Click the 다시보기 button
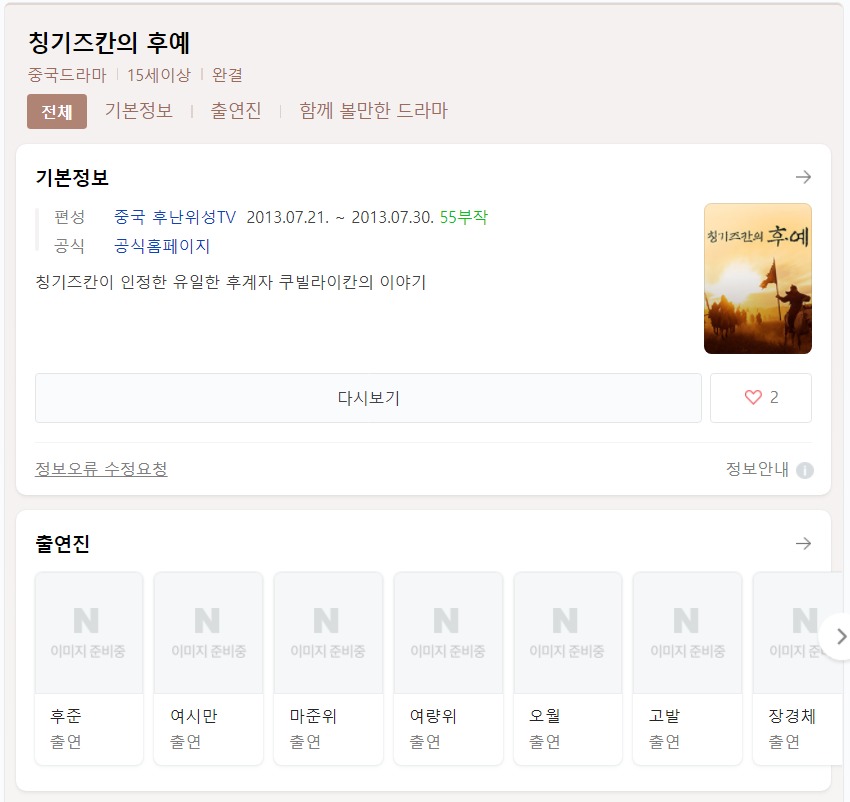The height and width of the screenshot is (802, 850). click(x=368, y=397)
